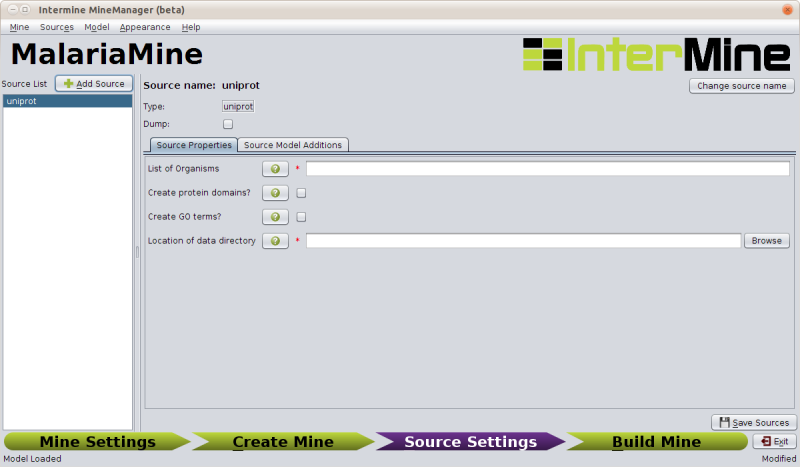Click the uniprot Type field
This screenshot has height=467, width=800.
click(x=238, y=106)
